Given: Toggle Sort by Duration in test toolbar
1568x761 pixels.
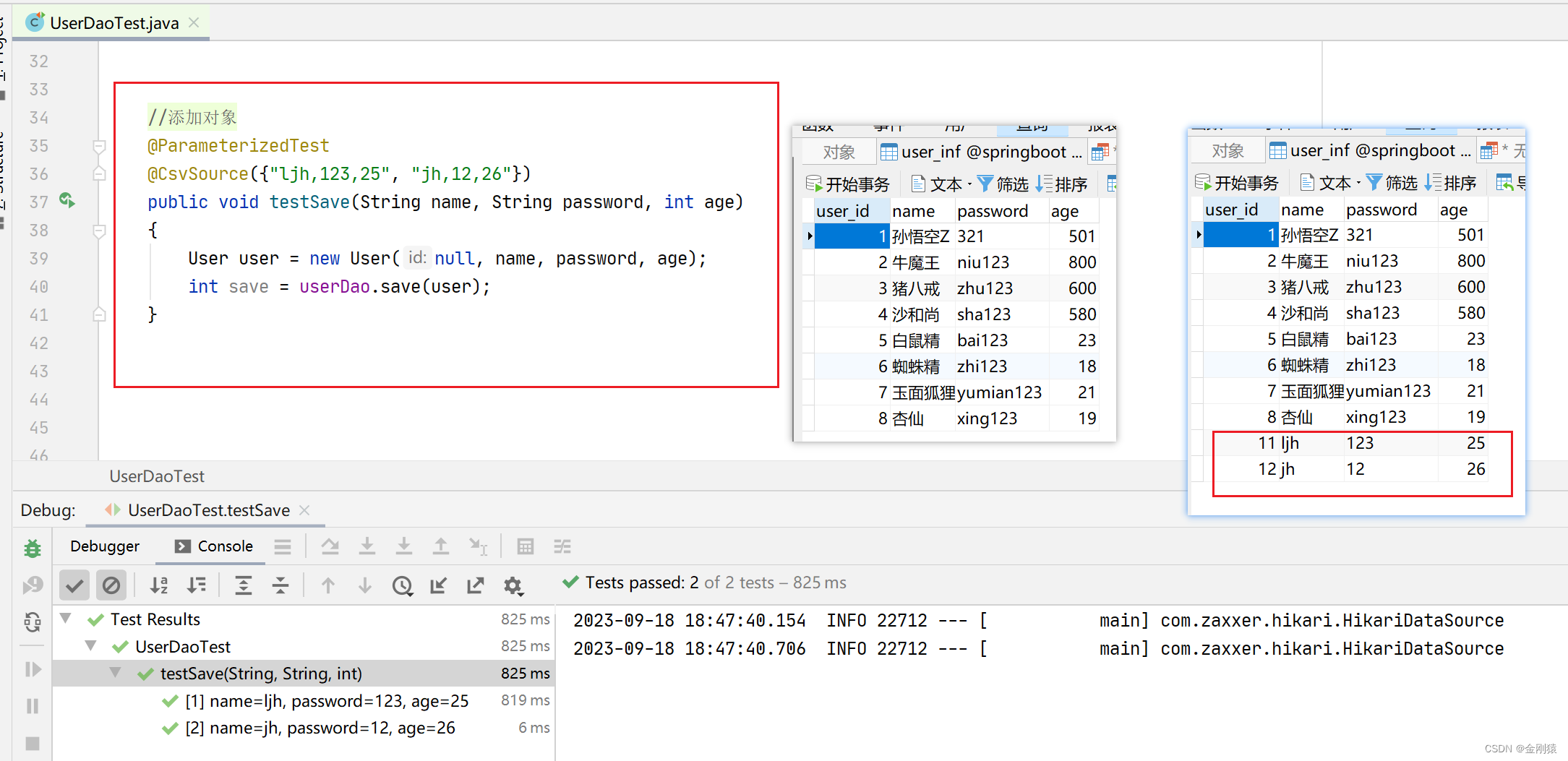Looking at the screenshot, I should pyautogui.click(x=196, y=585).
